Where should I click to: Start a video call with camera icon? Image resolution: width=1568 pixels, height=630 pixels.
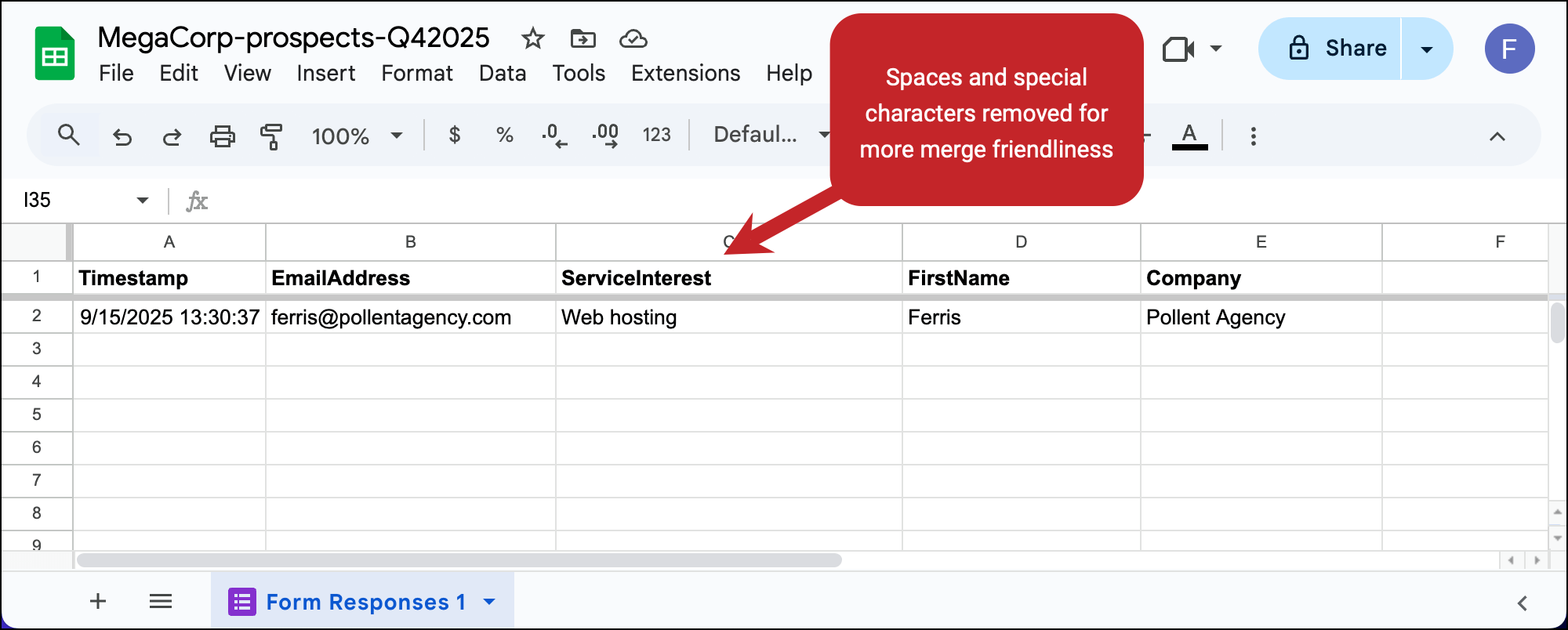(1178, 49)
